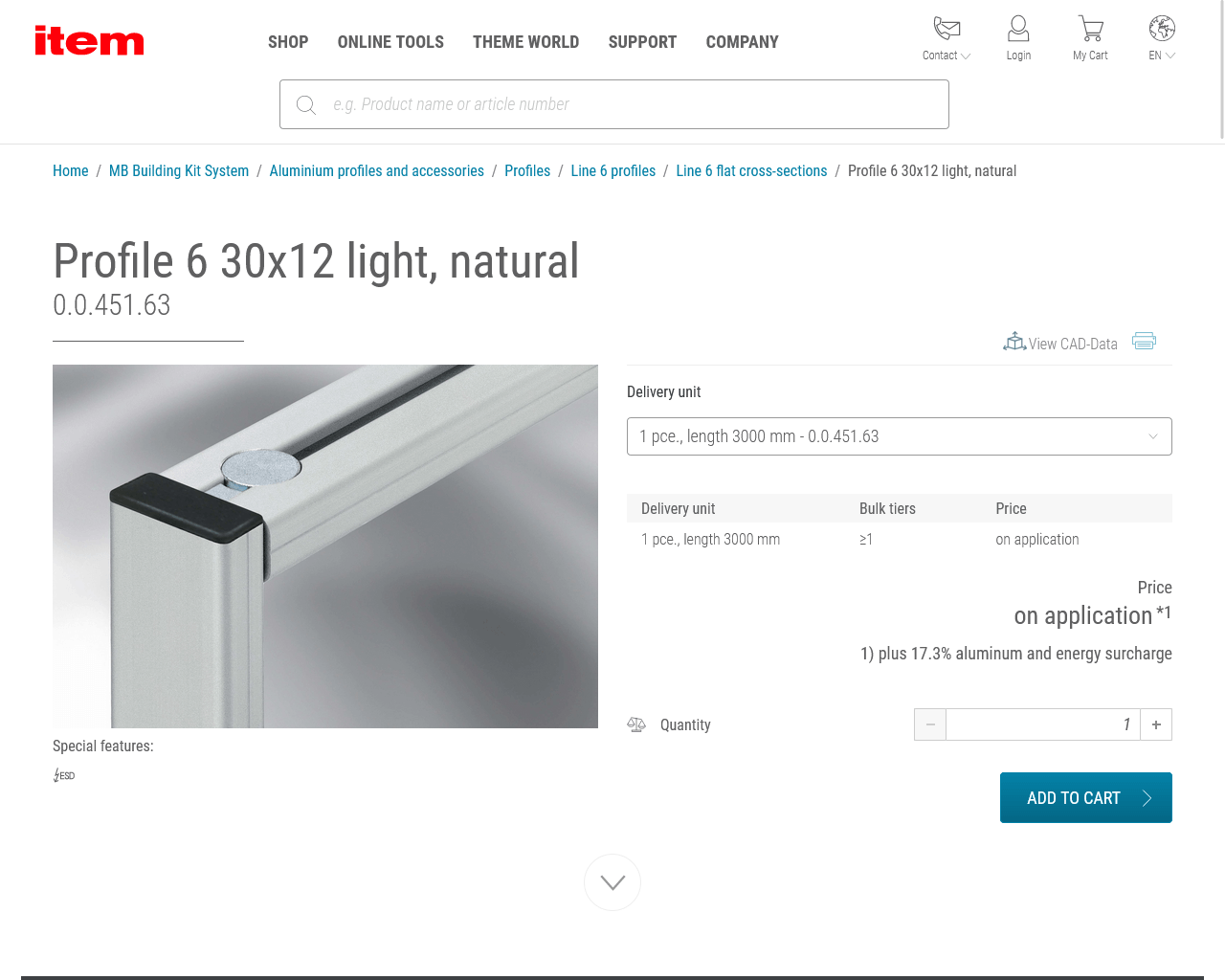Open the SHOP menu
This screenshot has width=1225, height=980.
(288, 42)
